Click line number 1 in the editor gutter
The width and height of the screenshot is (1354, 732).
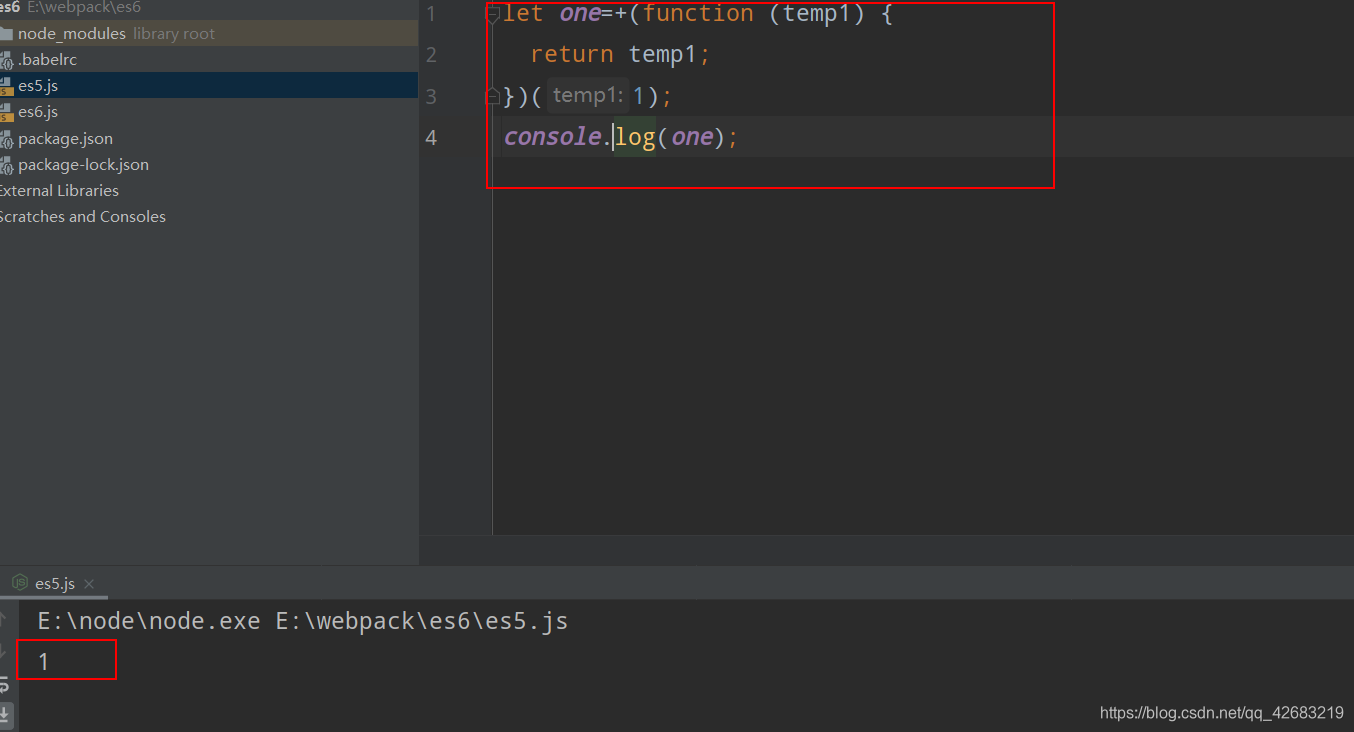coord(431,14)
